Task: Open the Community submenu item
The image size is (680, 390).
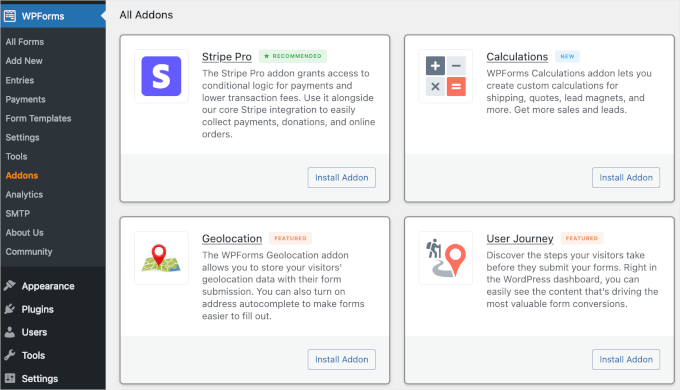Action: tap(29, 252)
